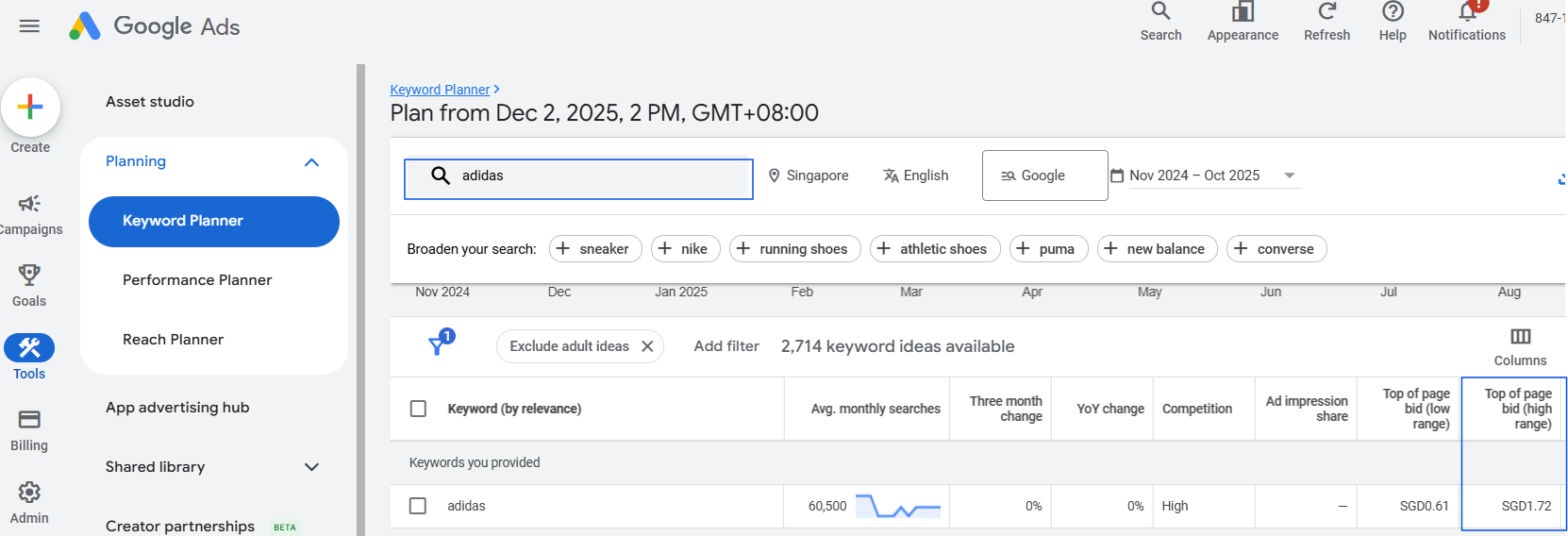This screenshot has height=536, width=1568.
Task: Check the adidas keyword row checkbox
Action: point(418,506)
